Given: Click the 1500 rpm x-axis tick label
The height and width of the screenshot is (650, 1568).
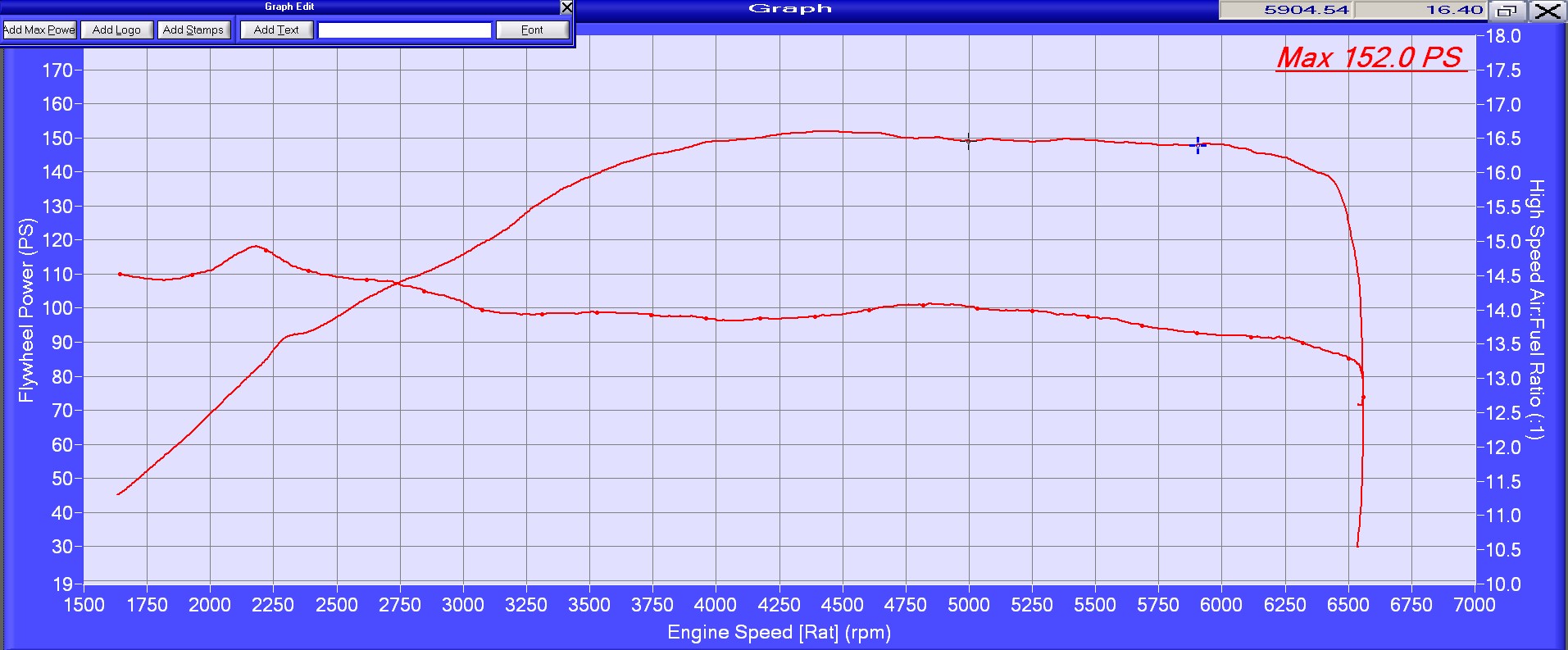Looking at the screenshot, I should click(84, 605).
